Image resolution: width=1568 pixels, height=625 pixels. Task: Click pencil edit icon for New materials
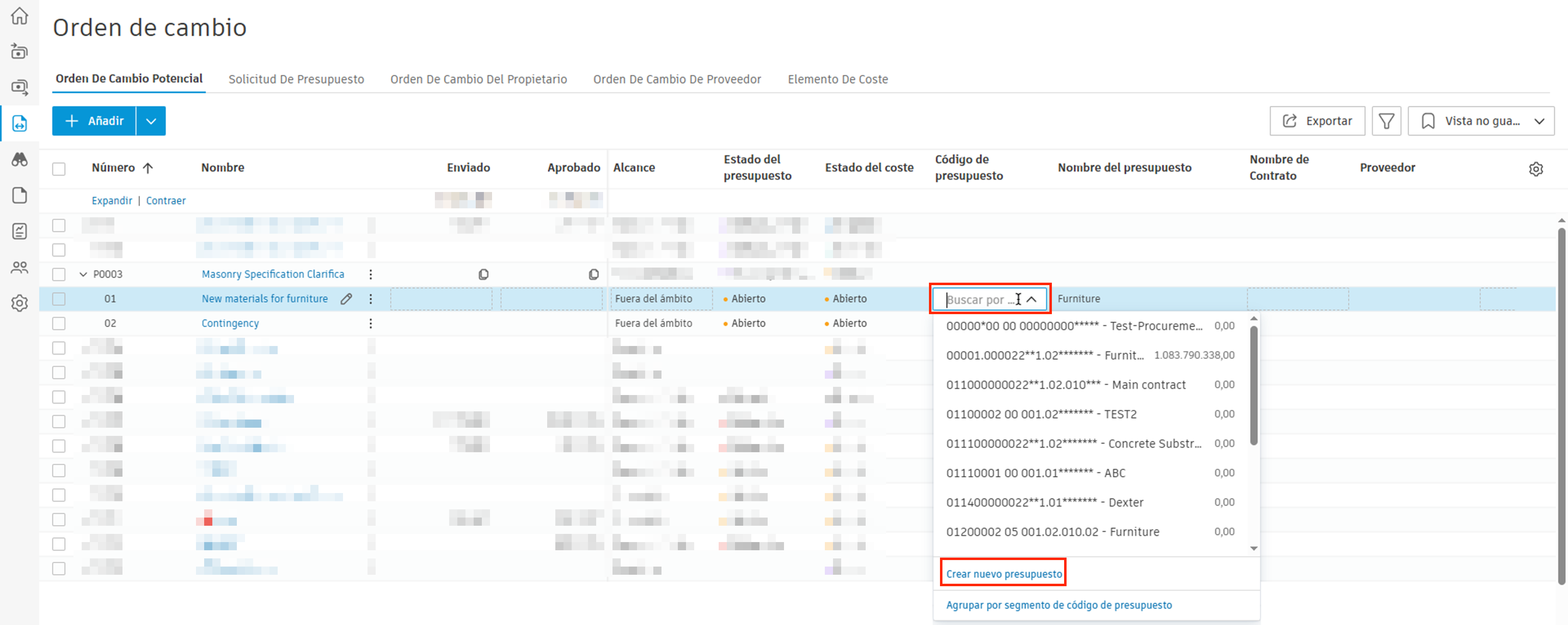click(346, 299)
